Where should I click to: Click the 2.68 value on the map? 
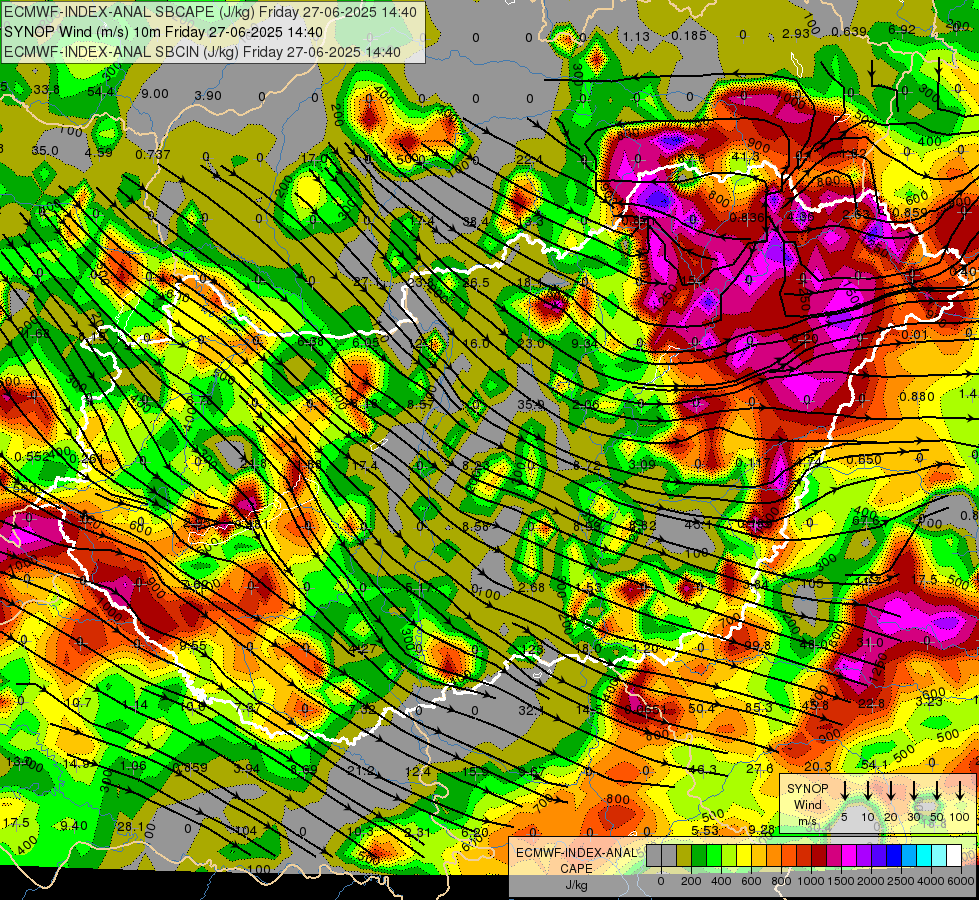[x=532, y=587]
